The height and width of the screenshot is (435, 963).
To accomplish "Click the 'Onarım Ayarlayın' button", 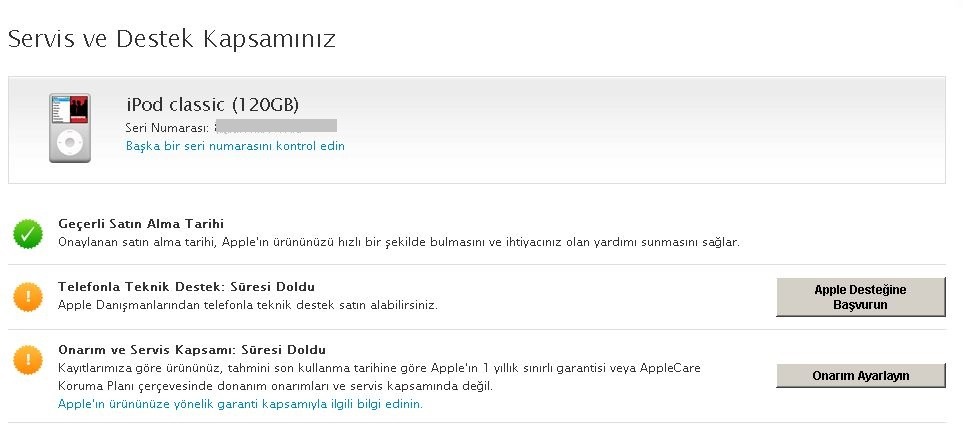I will coord(860,376).
